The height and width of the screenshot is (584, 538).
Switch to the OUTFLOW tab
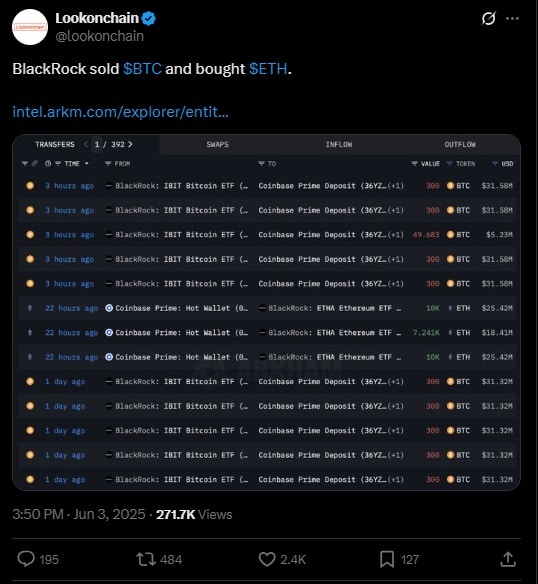click(460, 145)
